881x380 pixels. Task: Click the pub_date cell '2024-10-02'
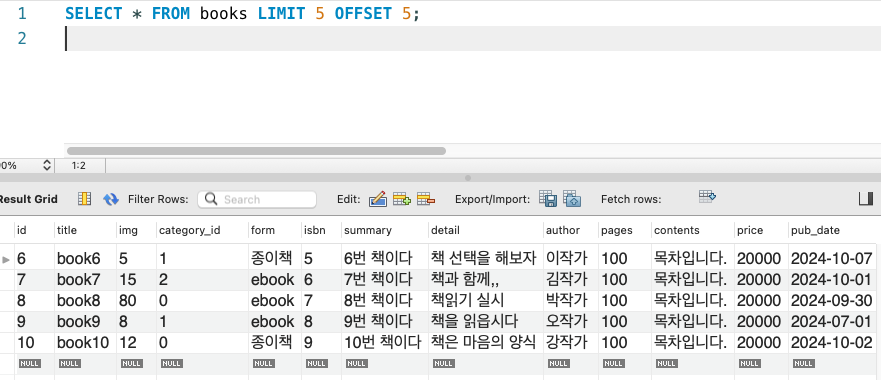coord(832,342)
